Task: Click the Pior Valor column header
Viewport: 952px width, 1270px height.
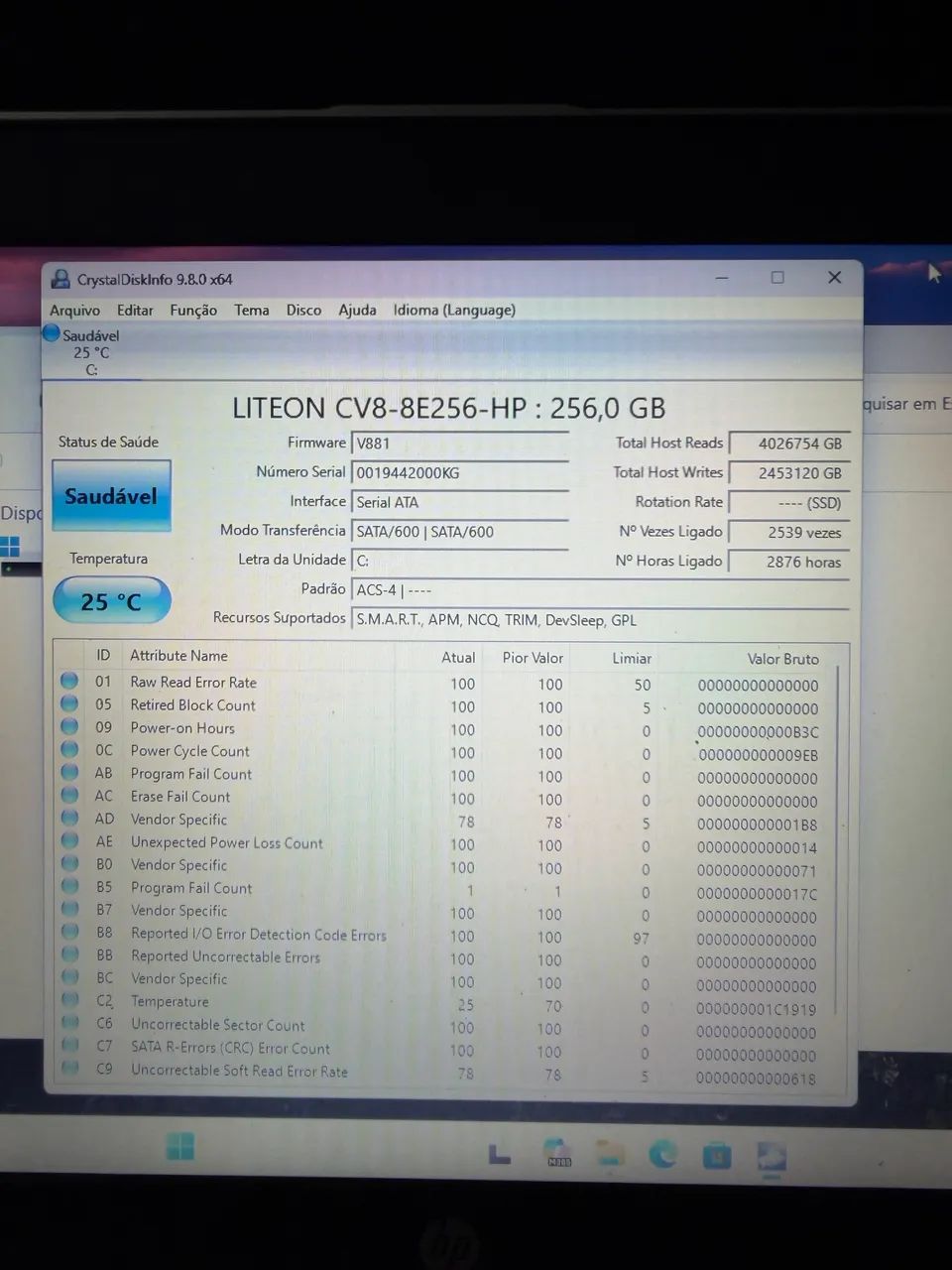Action: point(533,658)
